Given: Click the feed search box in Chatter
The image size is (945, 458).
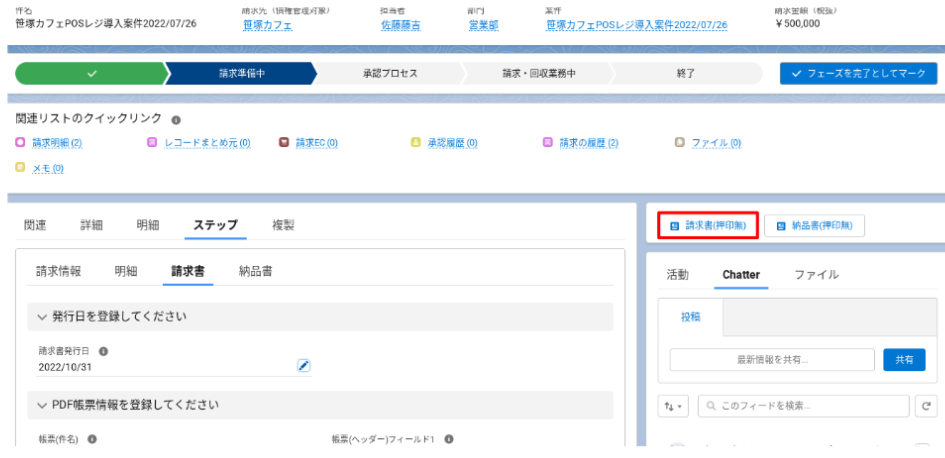Looking at the screenshot, I should point(803,406).
